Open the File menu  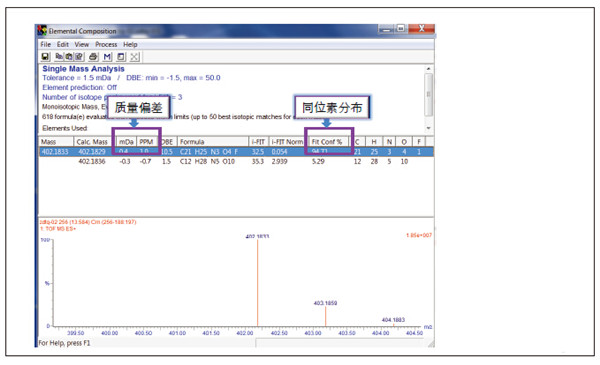[46, 44]
